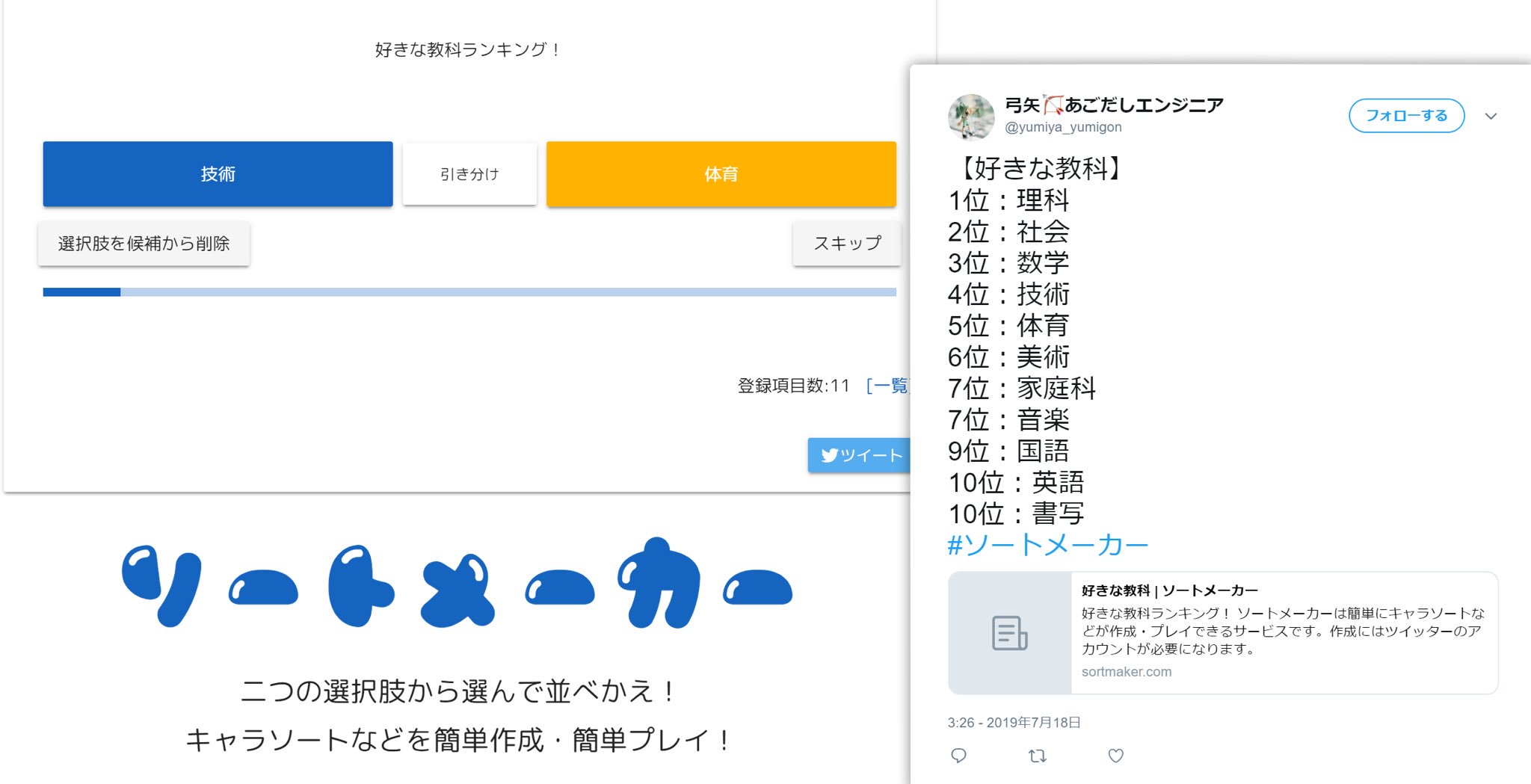1531x784 pixels.
Task: Select tweet line 7位：音楽
Action: pyautogui.click(x=1008, y=420)
